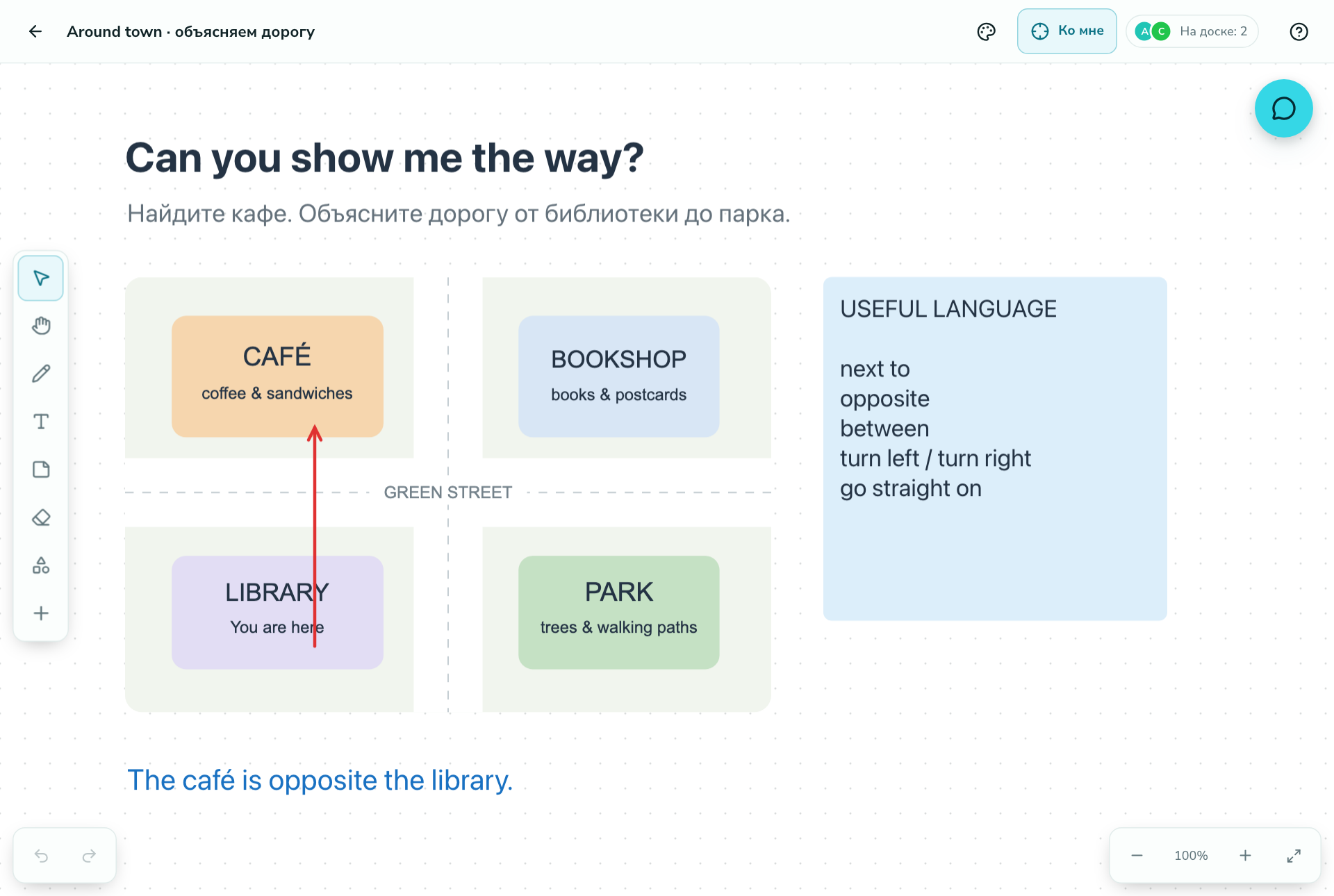Zoom in with the plus button
This screenshot has height=896, width=1334.
click(1245, 856)
